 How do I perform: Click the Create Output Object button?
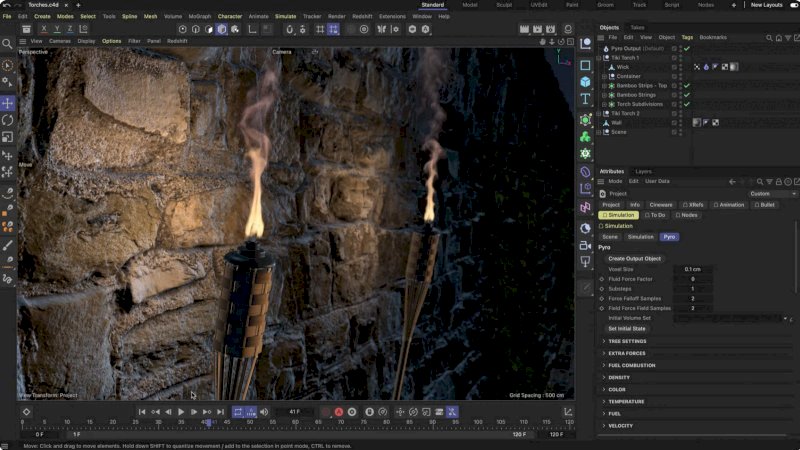tap(634, 258)
